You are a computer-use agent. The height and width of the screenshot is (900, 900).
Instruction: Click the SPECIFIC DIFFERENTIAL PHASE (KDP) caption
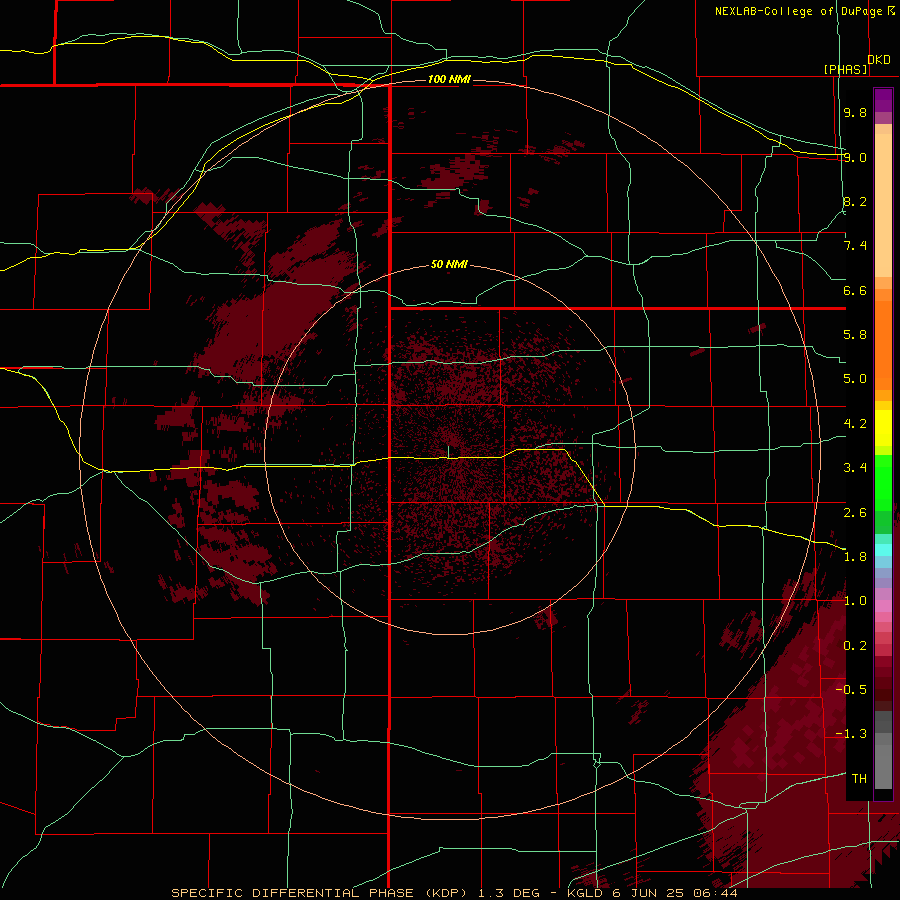pos(321,893)
